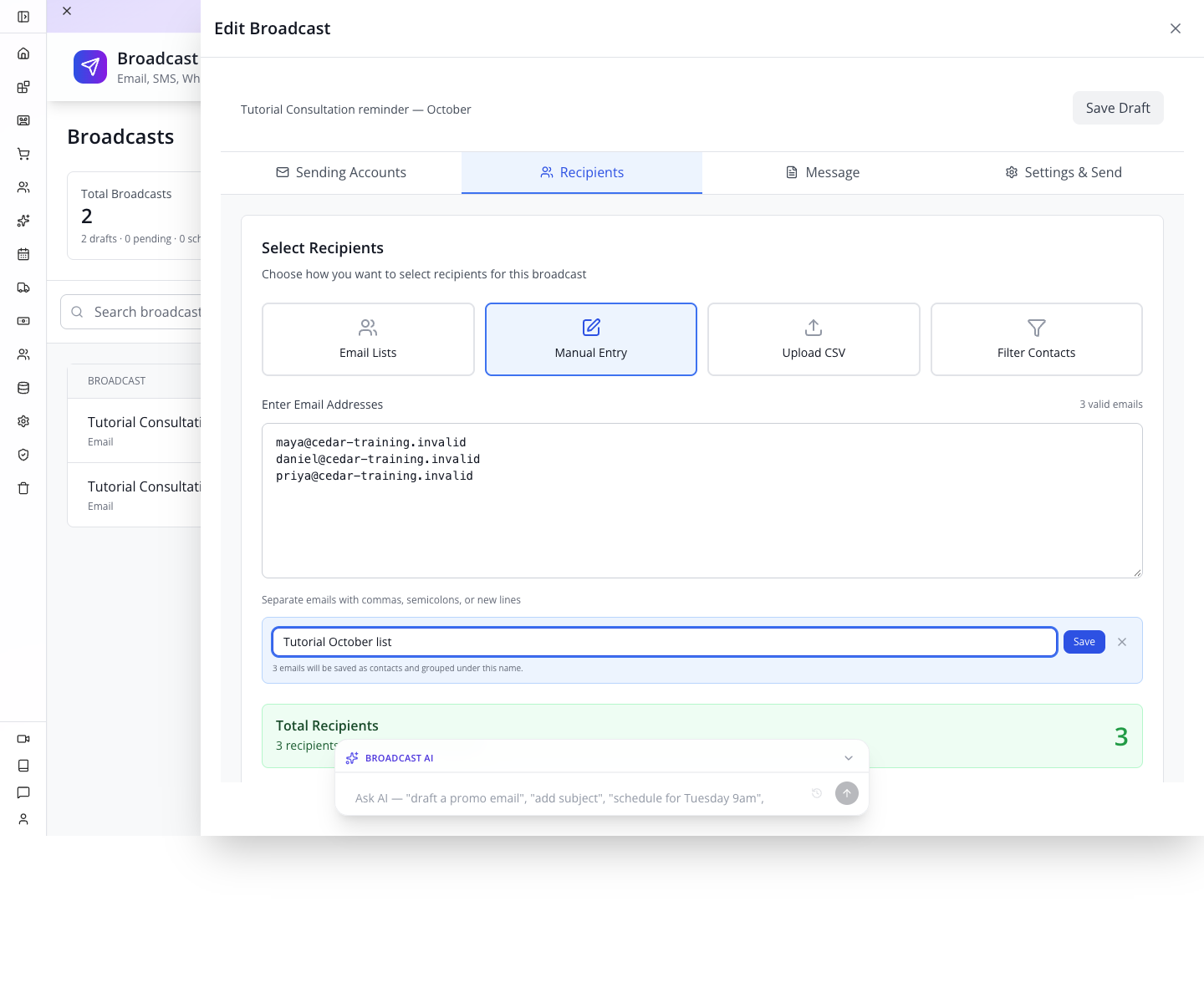The width and height of the screenshot is (1204, 1003).
Task: Open the sparkles AI sidebar icon
Action: click(x=23, y=221)
